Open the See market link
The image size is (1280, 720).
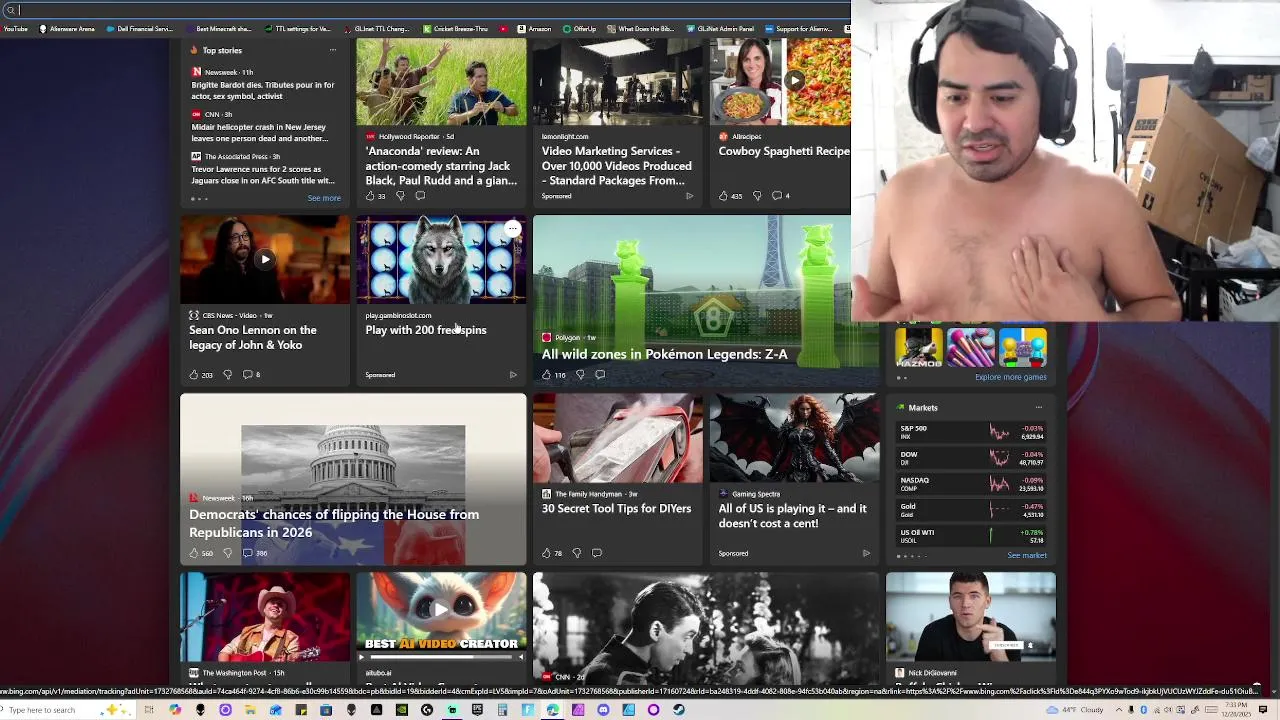click(x=1027, y=555)
